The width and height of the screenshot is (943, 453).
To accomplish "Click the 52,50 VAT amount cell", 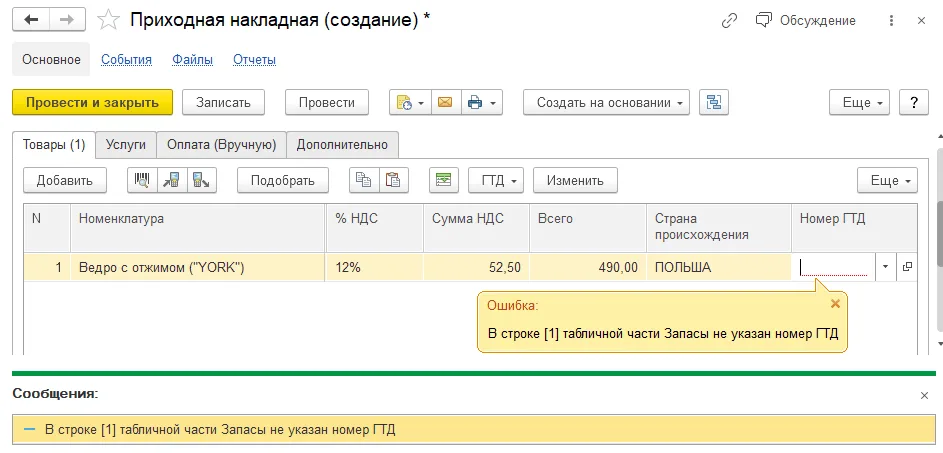I will 476,268.
